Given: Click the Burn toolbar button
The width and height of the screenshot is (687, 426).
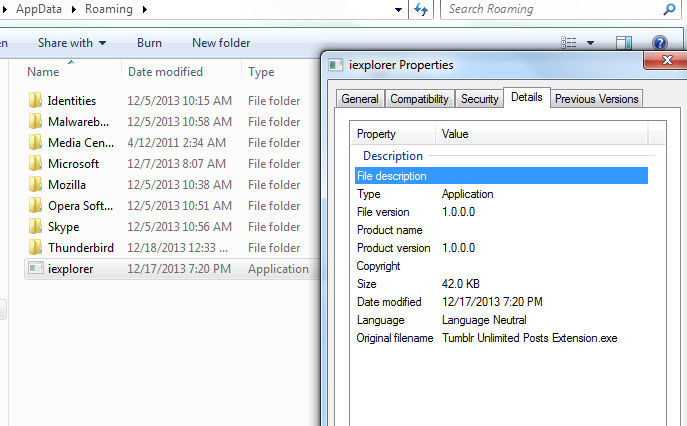Looking at the screenshot, I should click(x=149, y=43).
